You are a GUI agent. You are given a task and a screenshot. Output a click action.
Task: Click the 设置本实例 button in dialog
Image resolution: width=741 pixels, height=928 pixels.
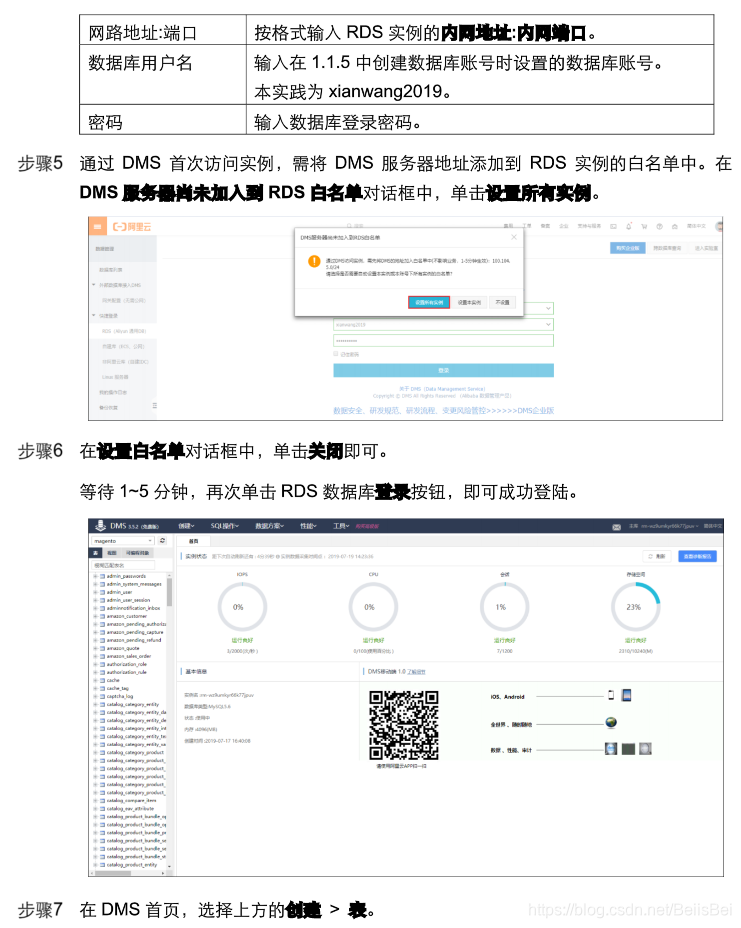click(x=469, y=302)
